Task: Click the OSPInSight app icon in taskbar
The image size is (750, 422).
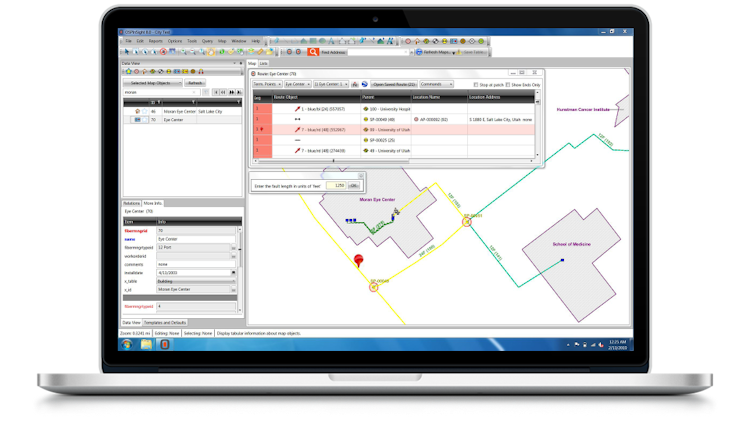Action: (x=165, y=344)
